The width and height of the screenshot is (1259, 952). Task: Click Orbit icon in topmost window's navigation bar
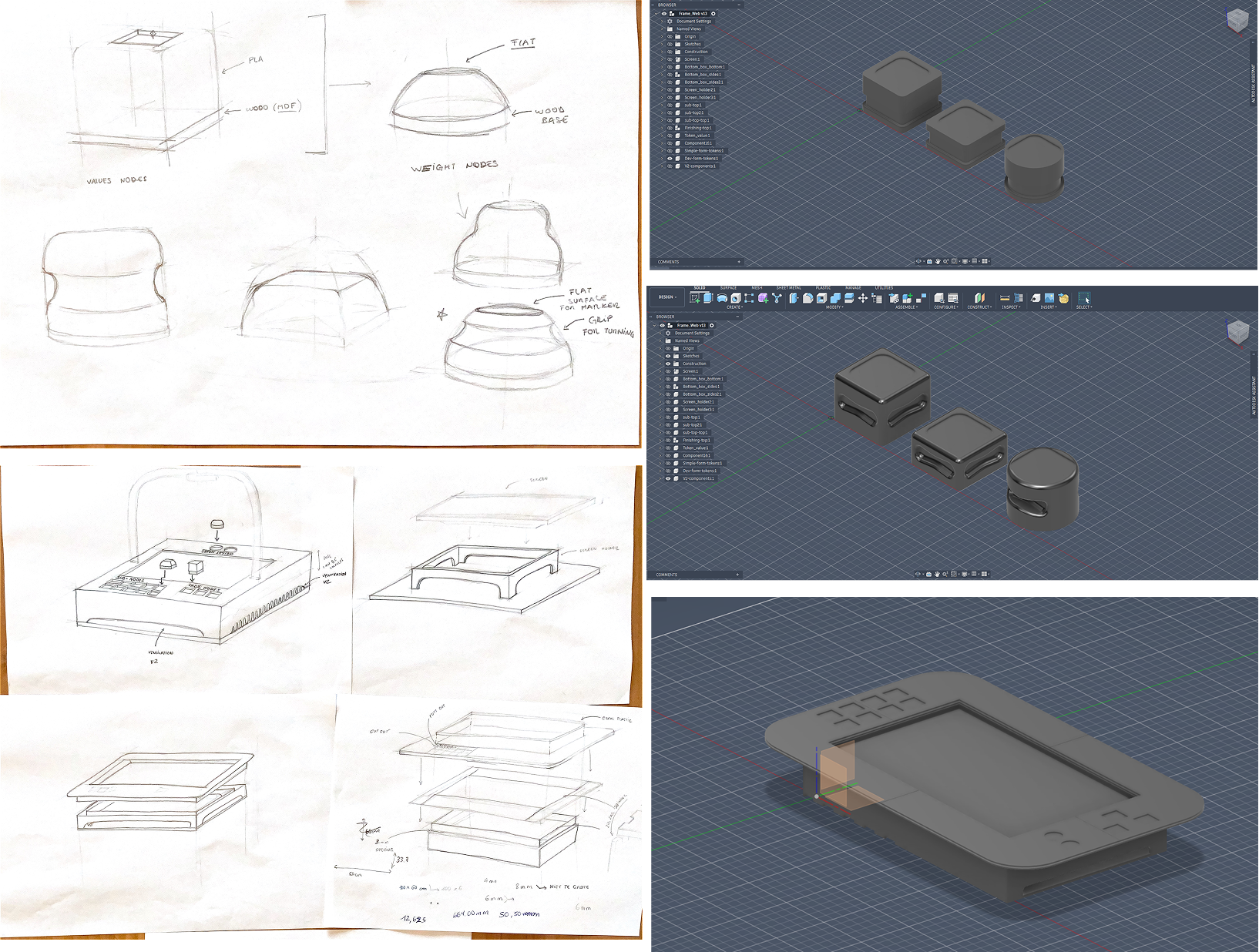coord(918,261)
